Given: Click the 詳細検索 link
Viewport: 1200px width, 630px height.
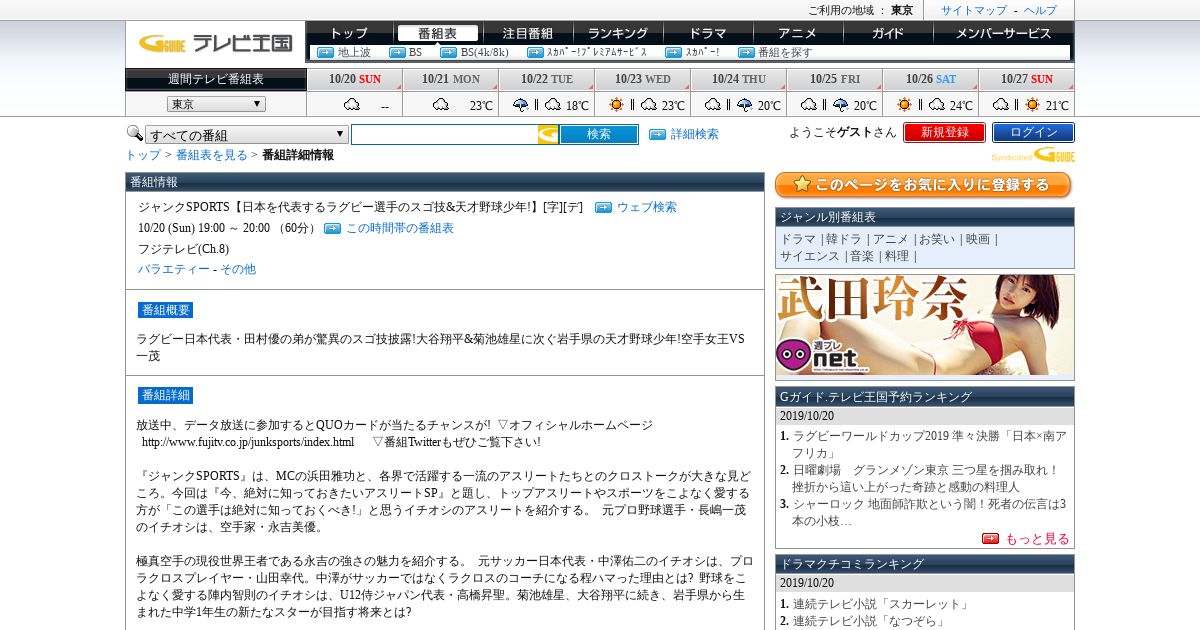Looking at the screenshot, I should tap(694, 134).
